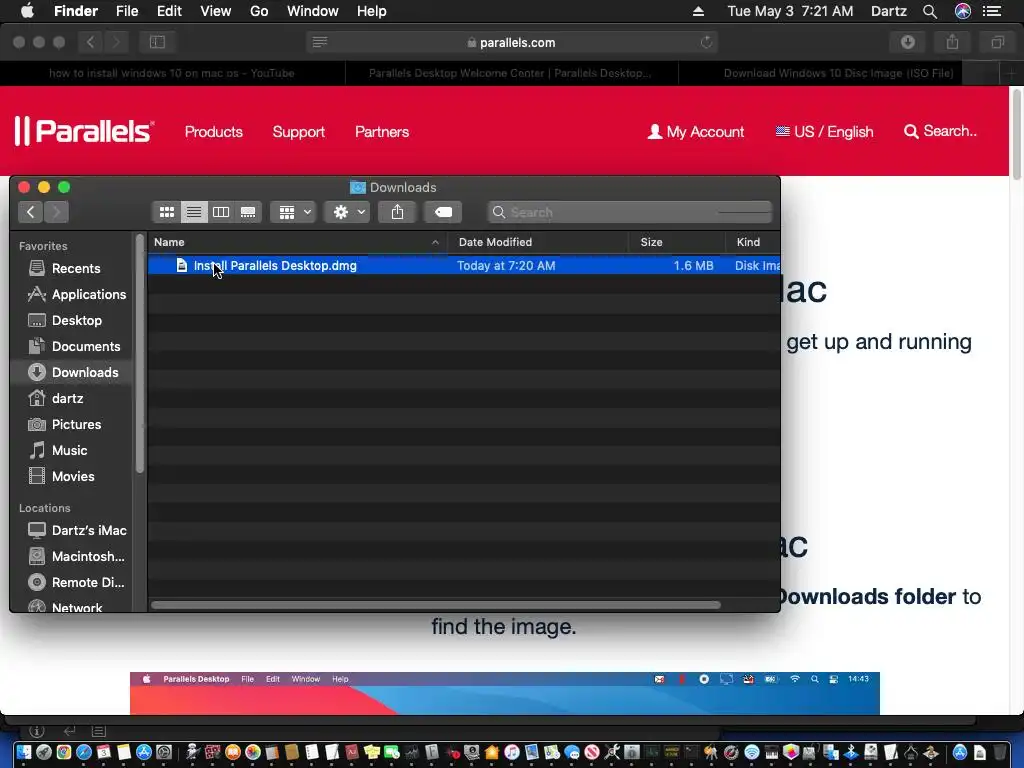Open the Window menu
Image resolution: width=1024 pixels, height=768 pixels.
tap(313, 11)
